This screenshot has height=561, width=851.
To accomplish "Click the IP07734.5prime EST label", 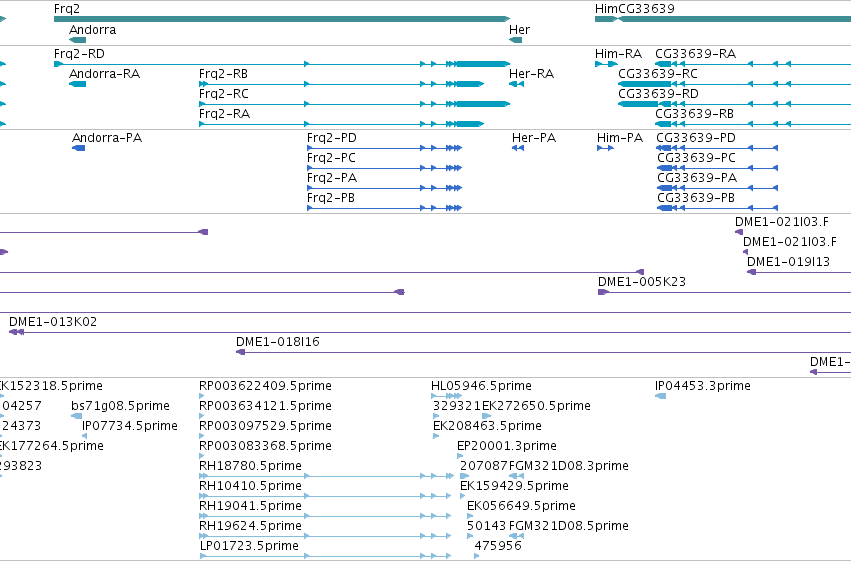I will tap(130, 426).
